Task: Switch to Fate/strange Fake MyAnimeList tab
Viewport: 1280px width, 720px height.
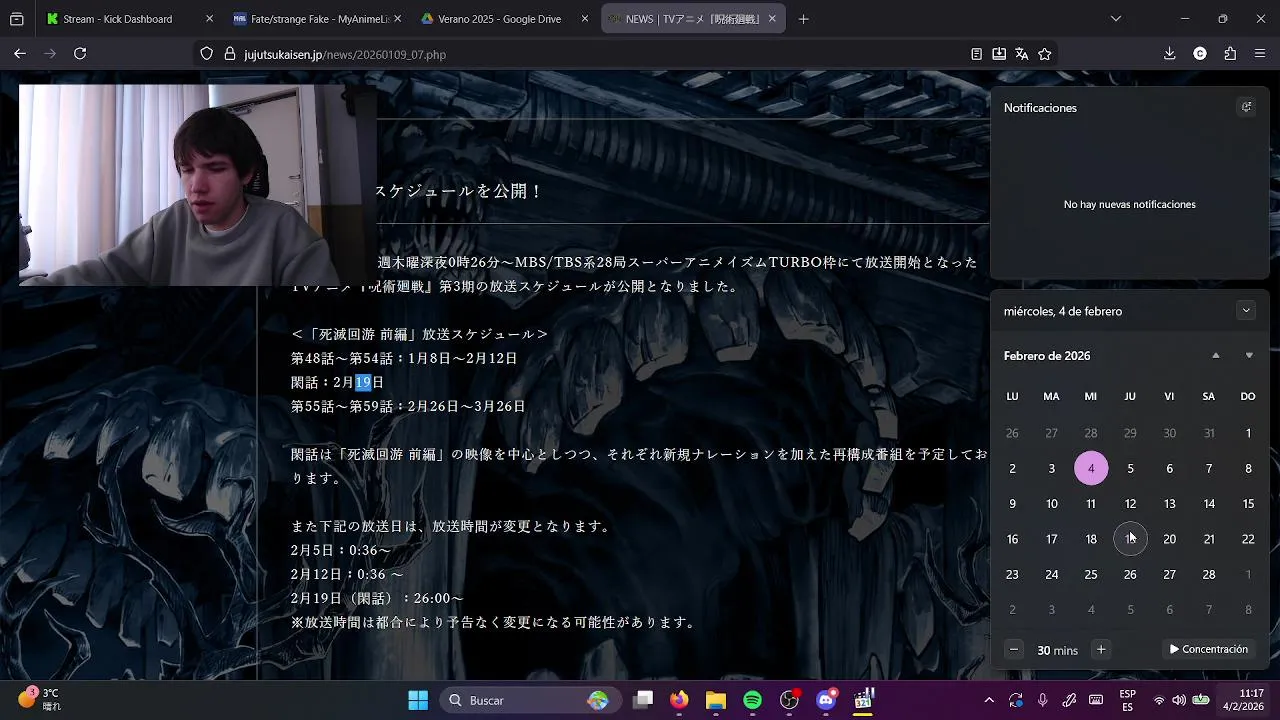Action: [315, 19]
